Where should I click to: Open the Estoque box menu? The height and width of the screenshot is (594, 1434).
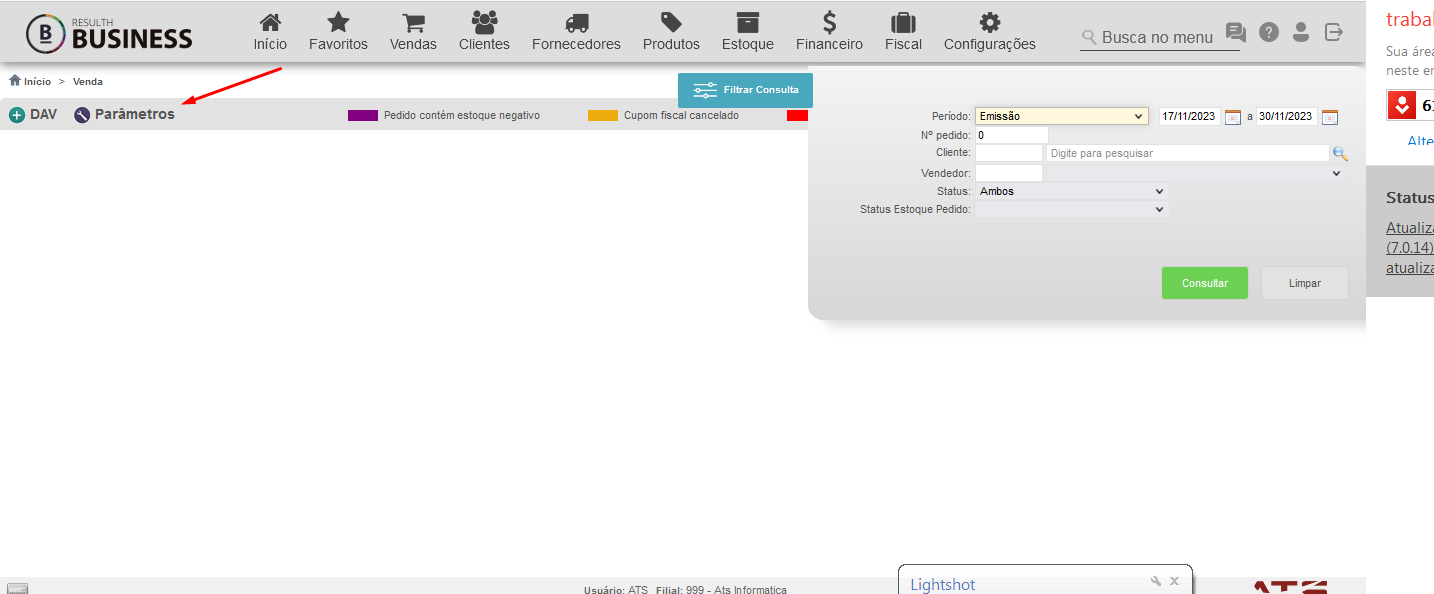[747, 31]
